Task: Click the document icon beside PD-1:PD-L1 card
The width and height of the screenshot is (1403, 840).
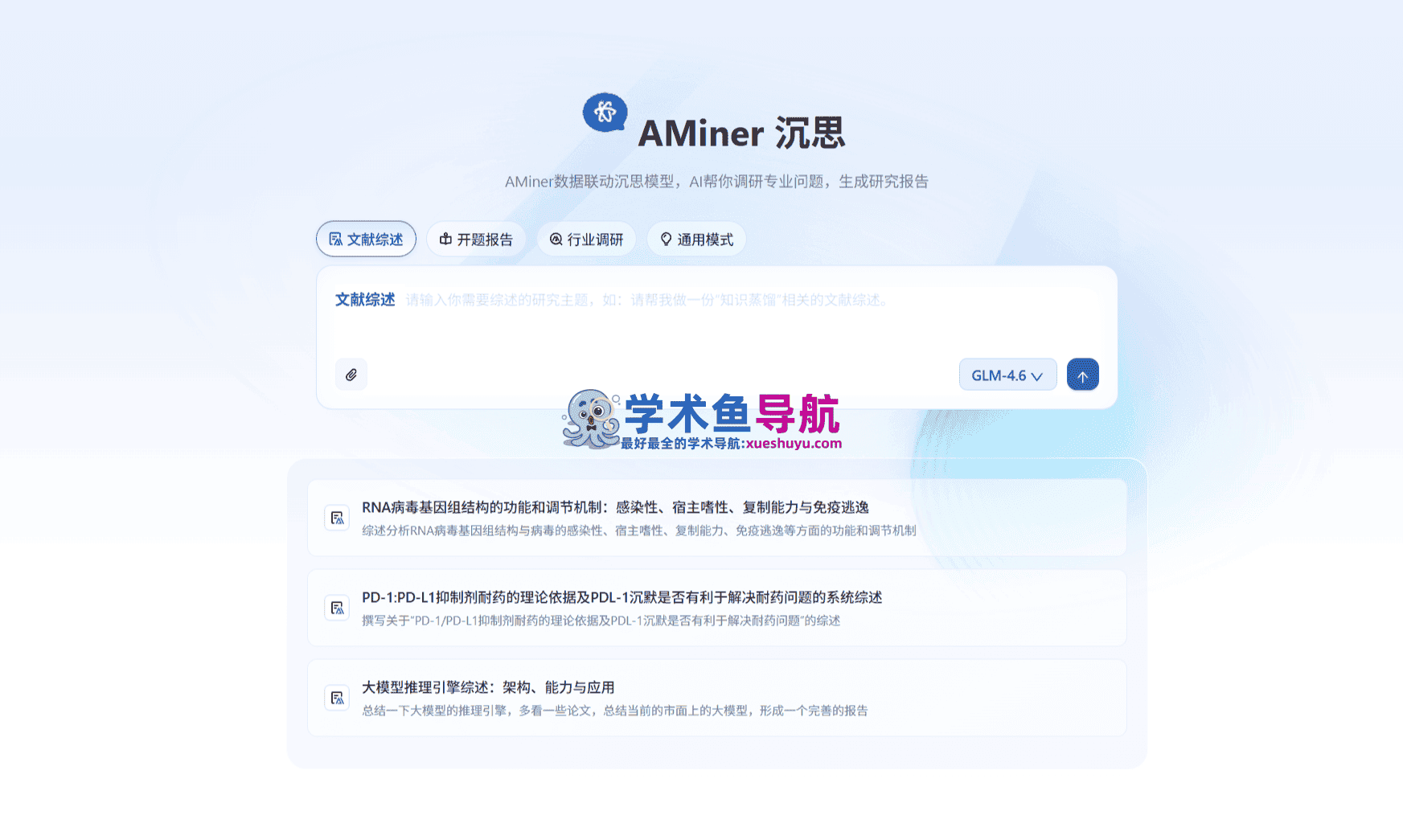Action: point(337,608)
